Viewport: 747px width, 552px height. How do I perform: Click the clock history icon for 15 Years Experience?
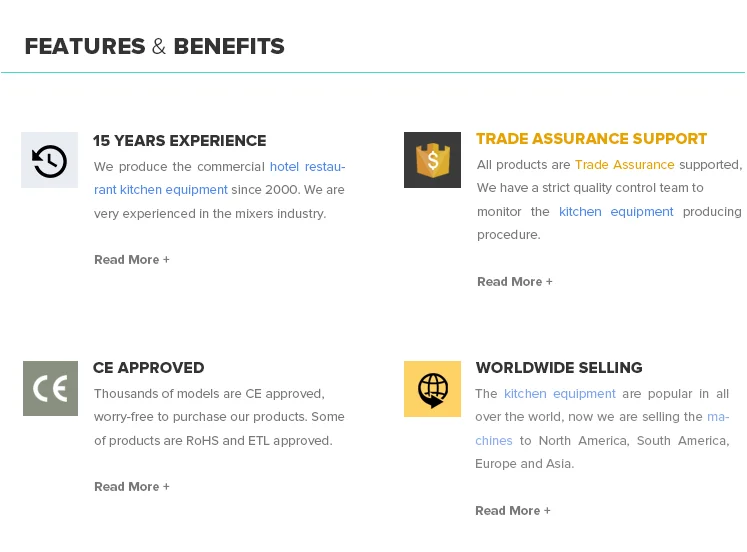click(49, 160)
